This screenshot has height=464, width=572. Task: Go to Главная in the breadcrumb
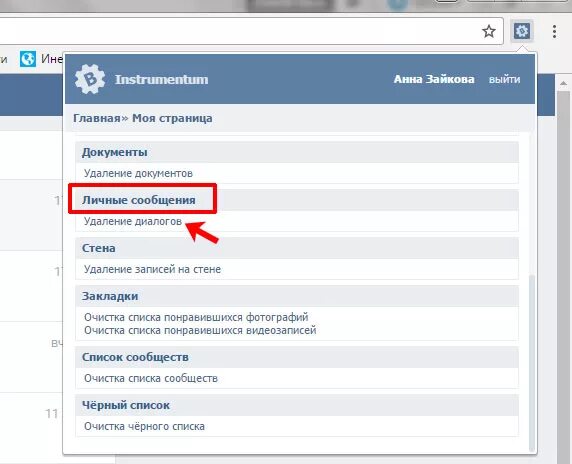pos(97,118)
